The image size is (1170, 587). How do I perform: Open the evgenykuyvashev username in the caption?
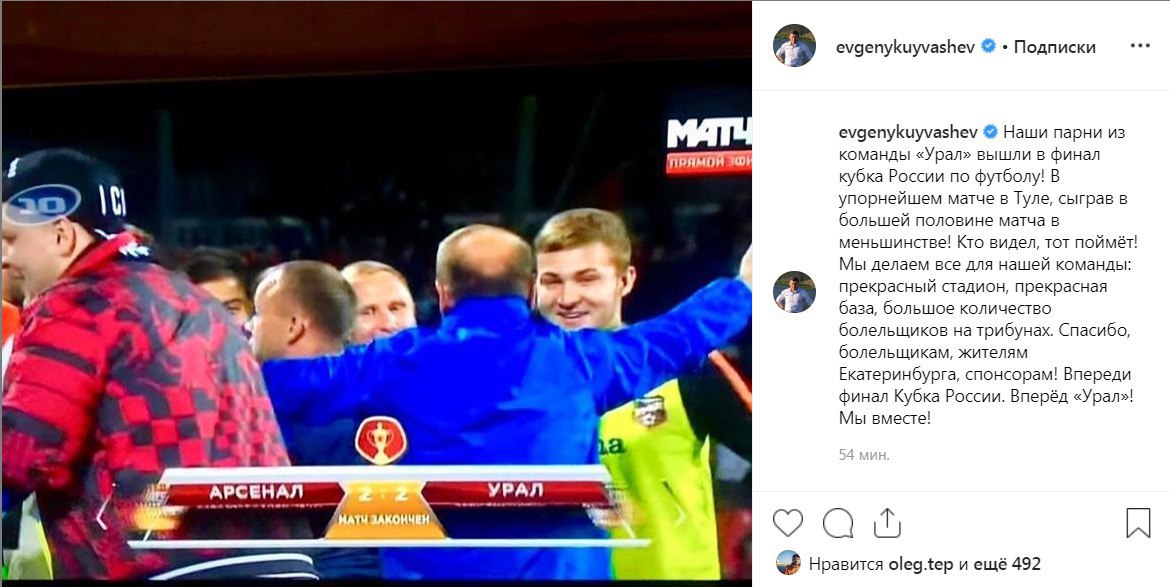(x=908, y=132)
